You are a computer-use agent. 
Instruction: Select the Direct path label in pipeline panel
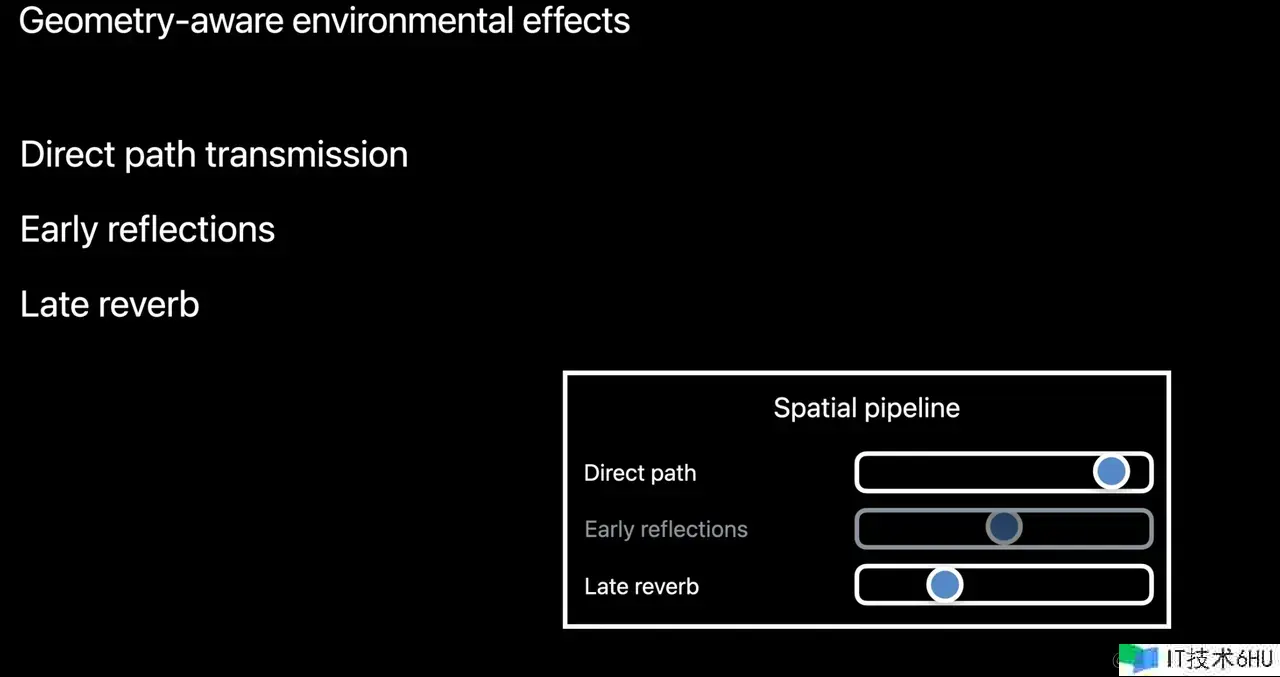click(x=640, y=473)
